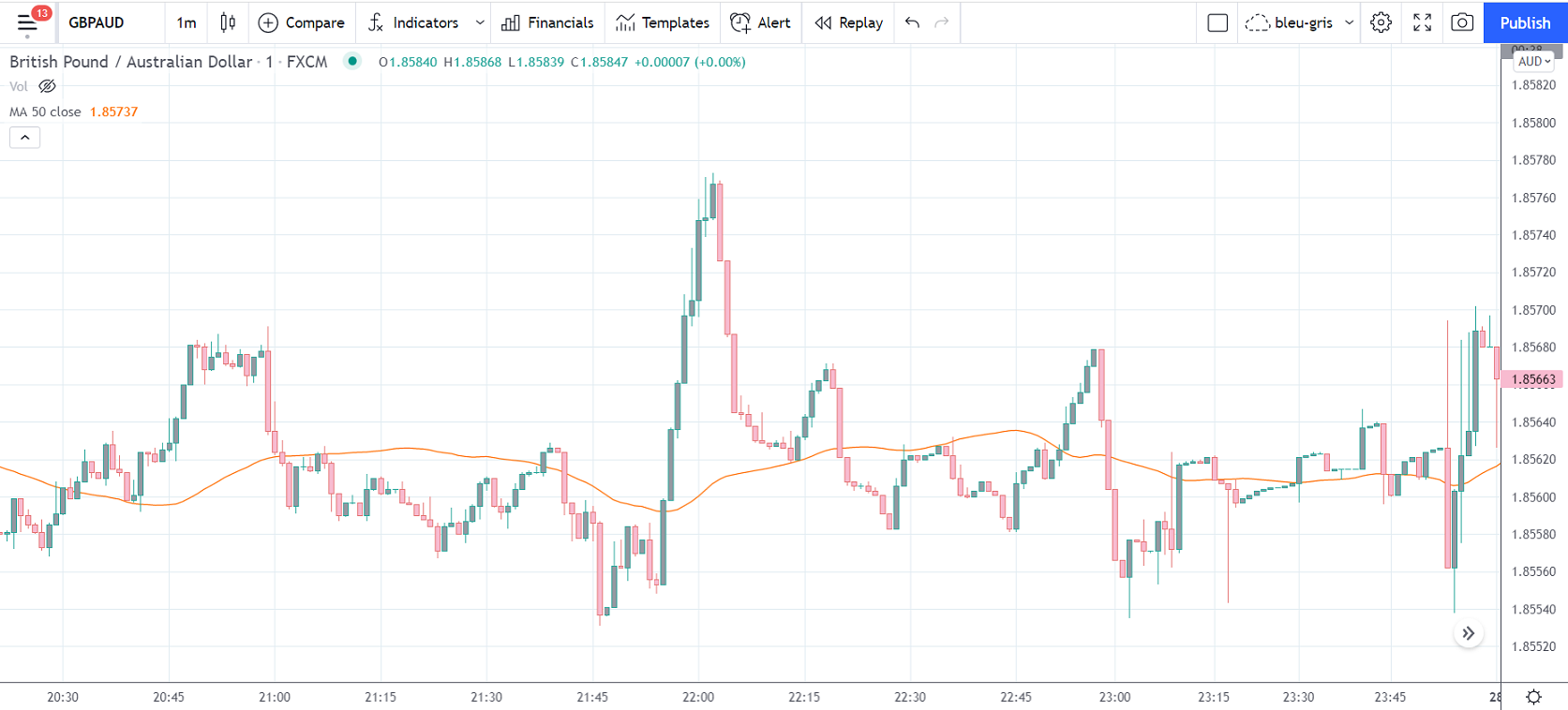Screen dimensions: 1568x710
Task: Open the Templates menu
Action: 676,22
